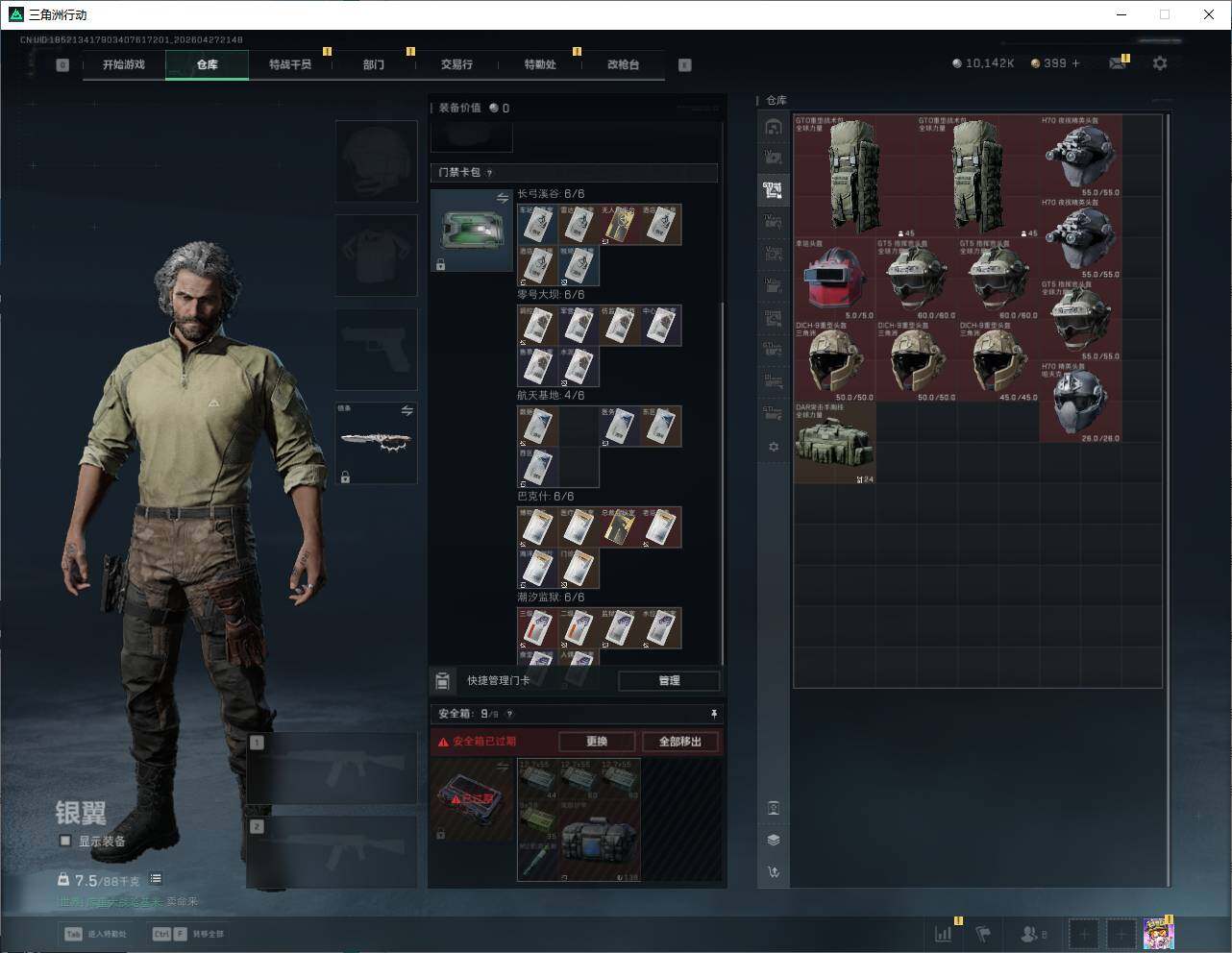Open the mail inbox icon

click(1118, 63)
